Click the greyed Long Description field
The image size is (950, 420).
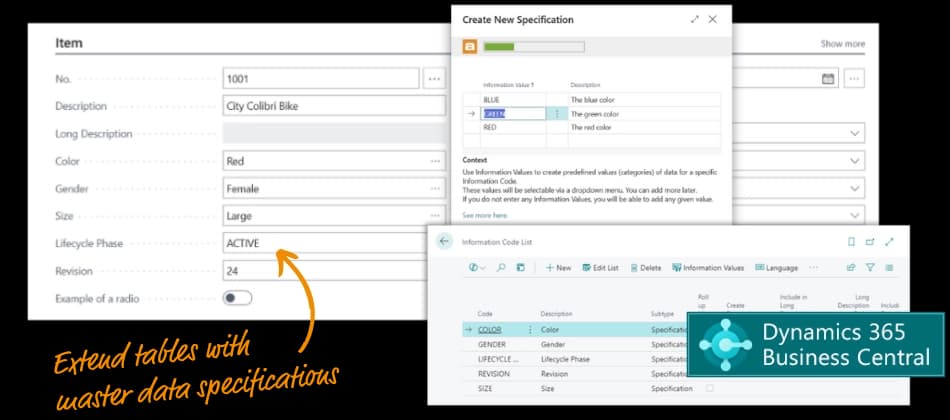click(x=334, y=133)
